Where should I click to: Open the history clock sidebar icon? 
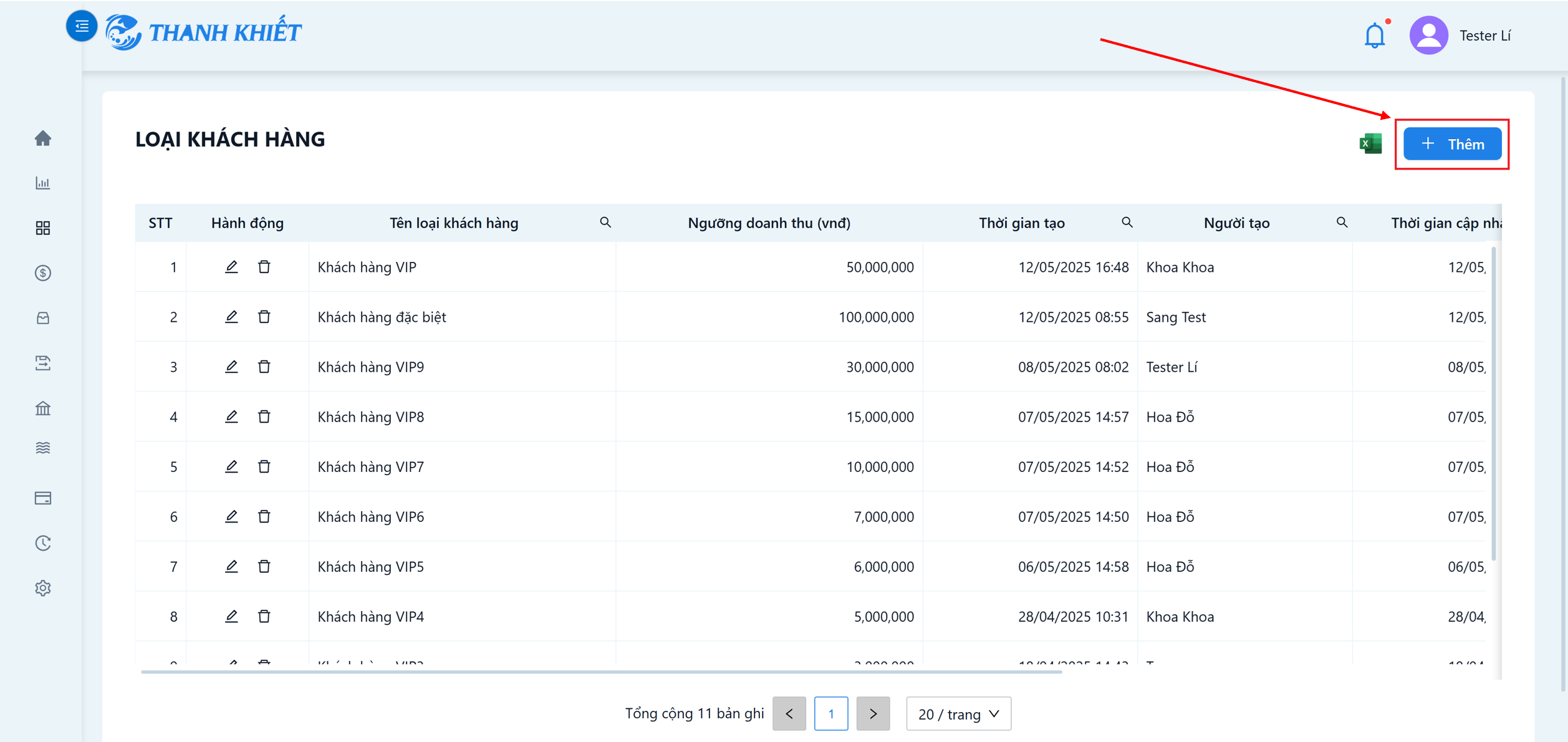(x=43, y=543)
